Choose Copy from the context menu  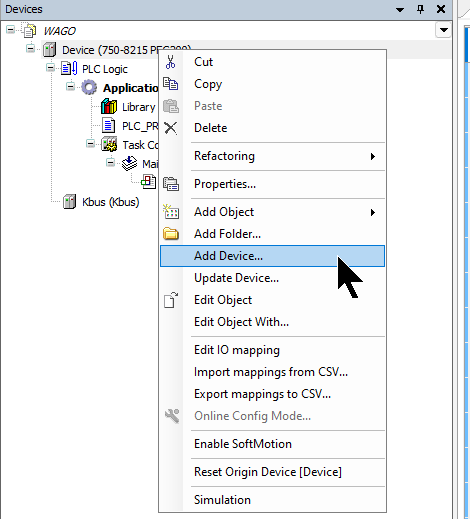pyautogui.click(x=272, y=84)
